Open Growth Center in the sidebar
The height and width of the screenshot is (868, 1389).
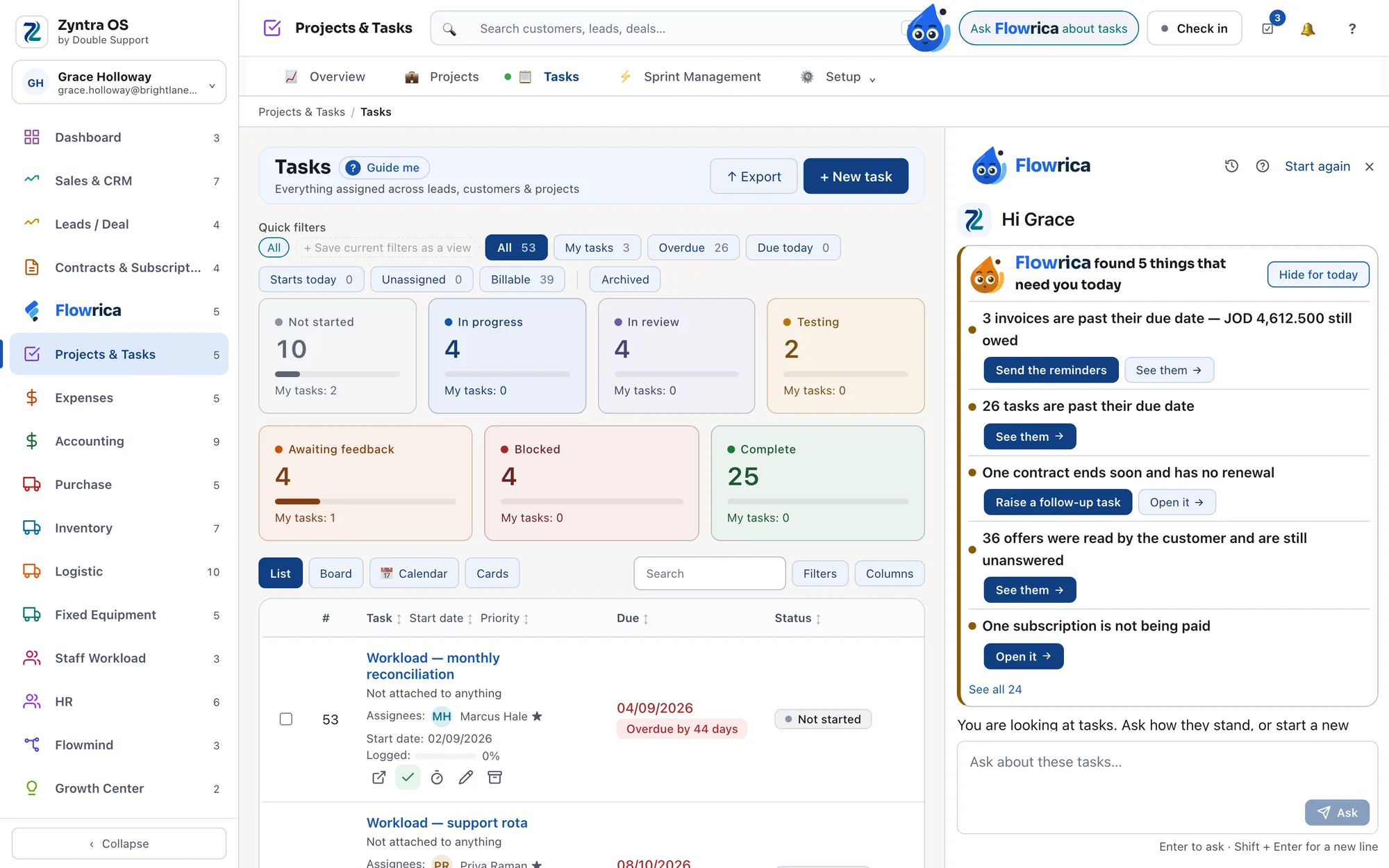119,789
